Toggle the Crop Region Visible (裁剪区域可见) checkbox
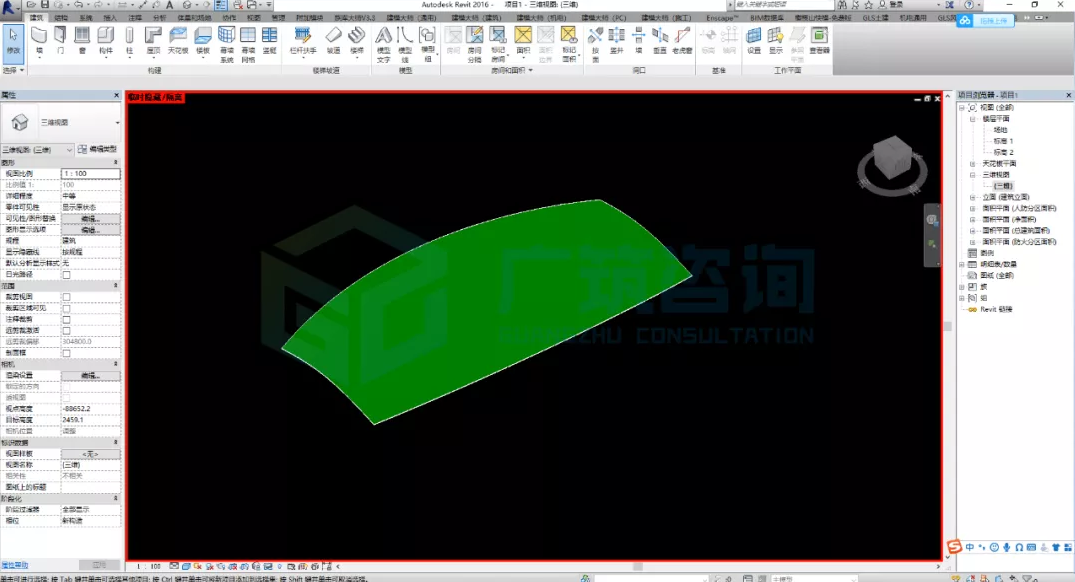This screenshot has width=1075, height=582. tap(67, 308)
